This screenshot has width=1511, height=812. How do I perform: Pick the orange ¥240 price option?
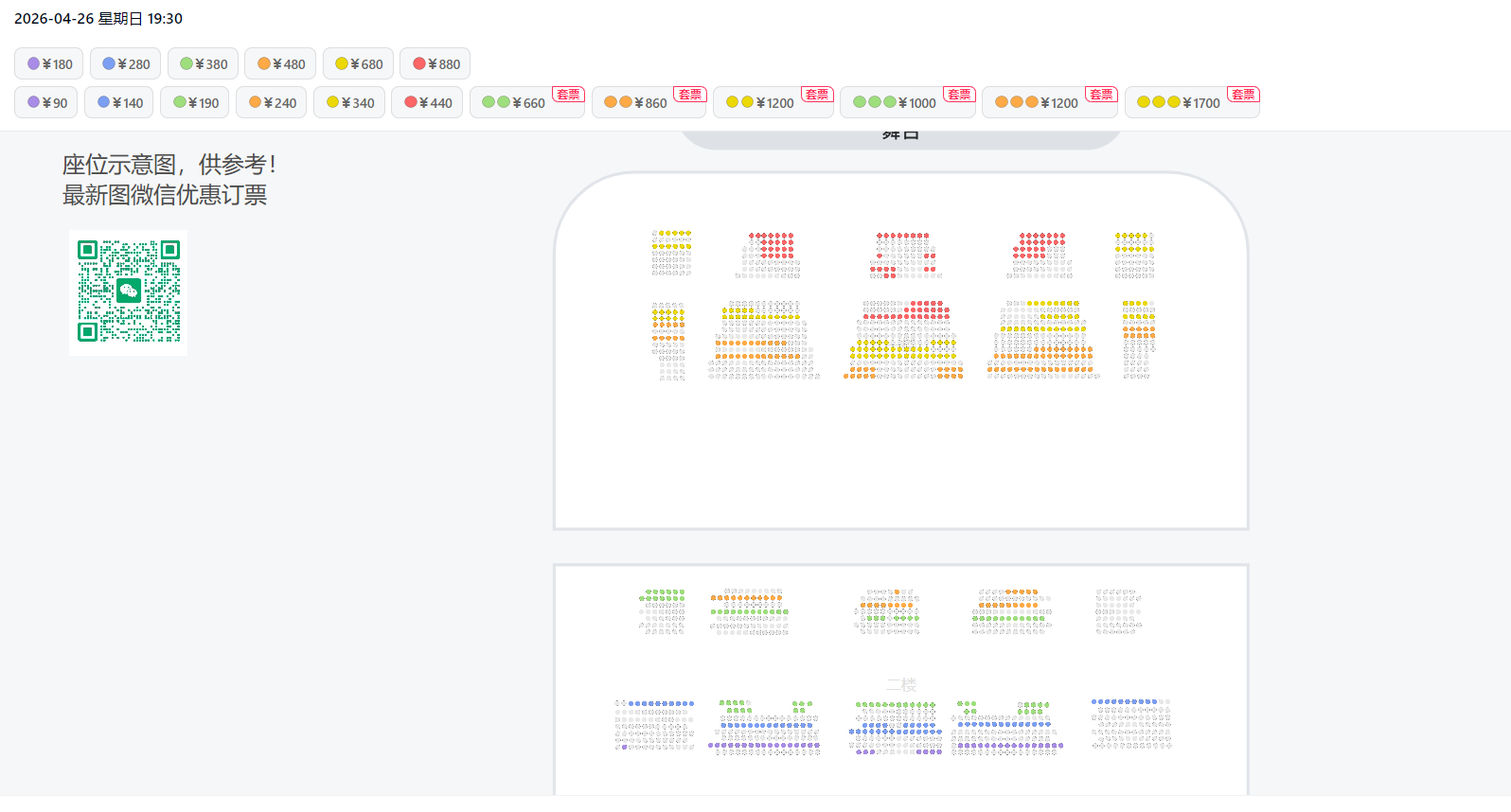[x=272, y=103]
